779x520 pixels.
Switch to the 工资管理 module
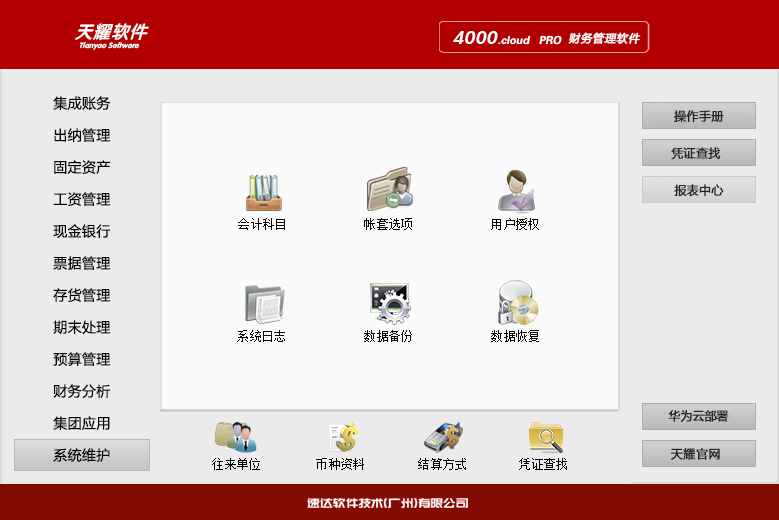(x=81, y=199)
